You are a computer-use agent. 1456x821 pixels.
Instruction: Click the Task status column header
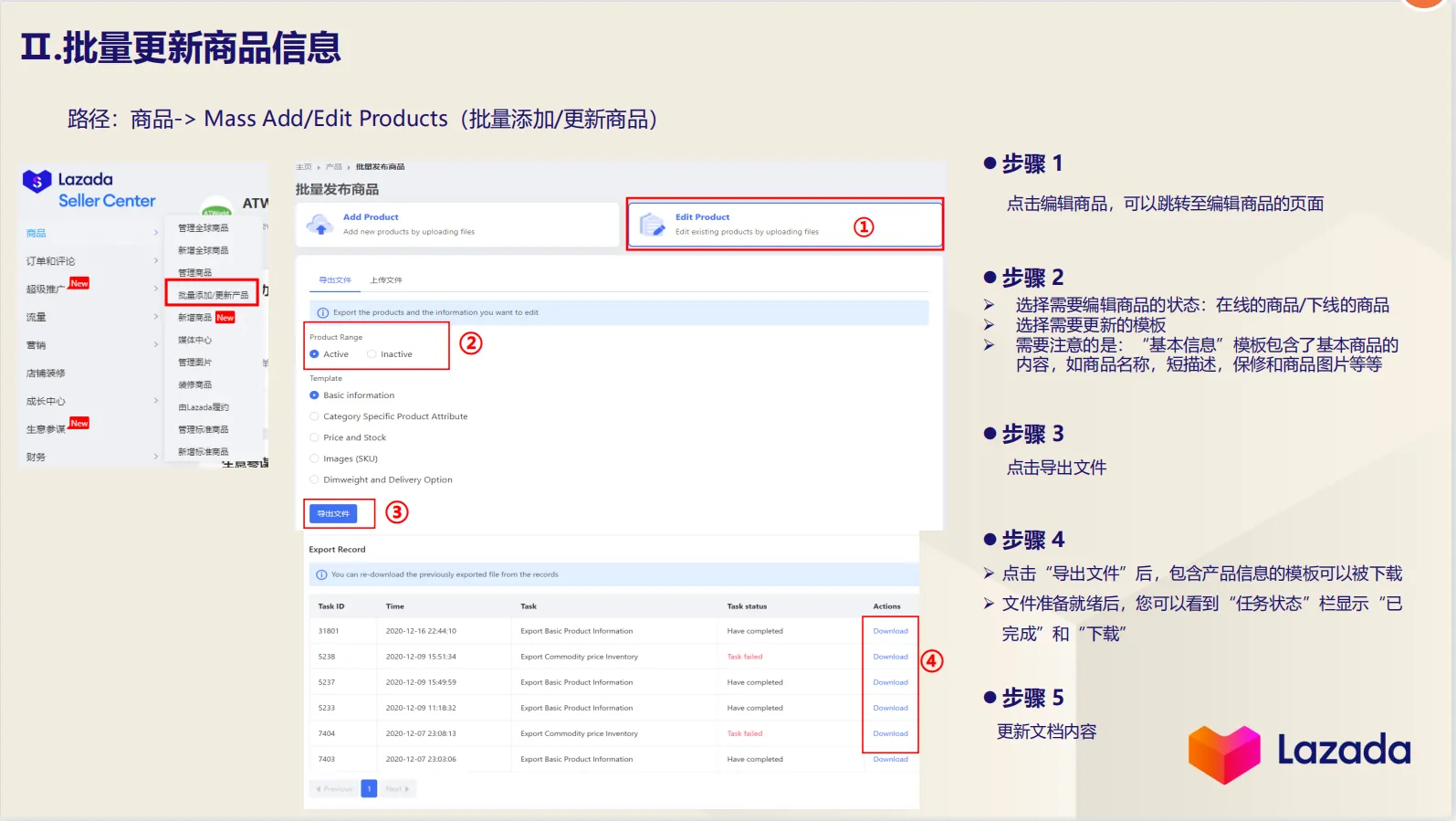pos(747,606)
